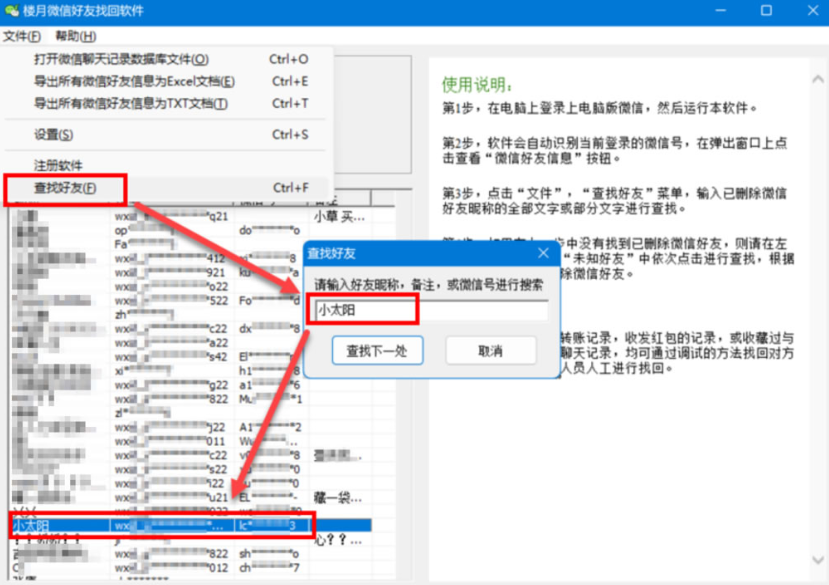Minimize the application window
829x585 pixels.
tap(720, 11)
